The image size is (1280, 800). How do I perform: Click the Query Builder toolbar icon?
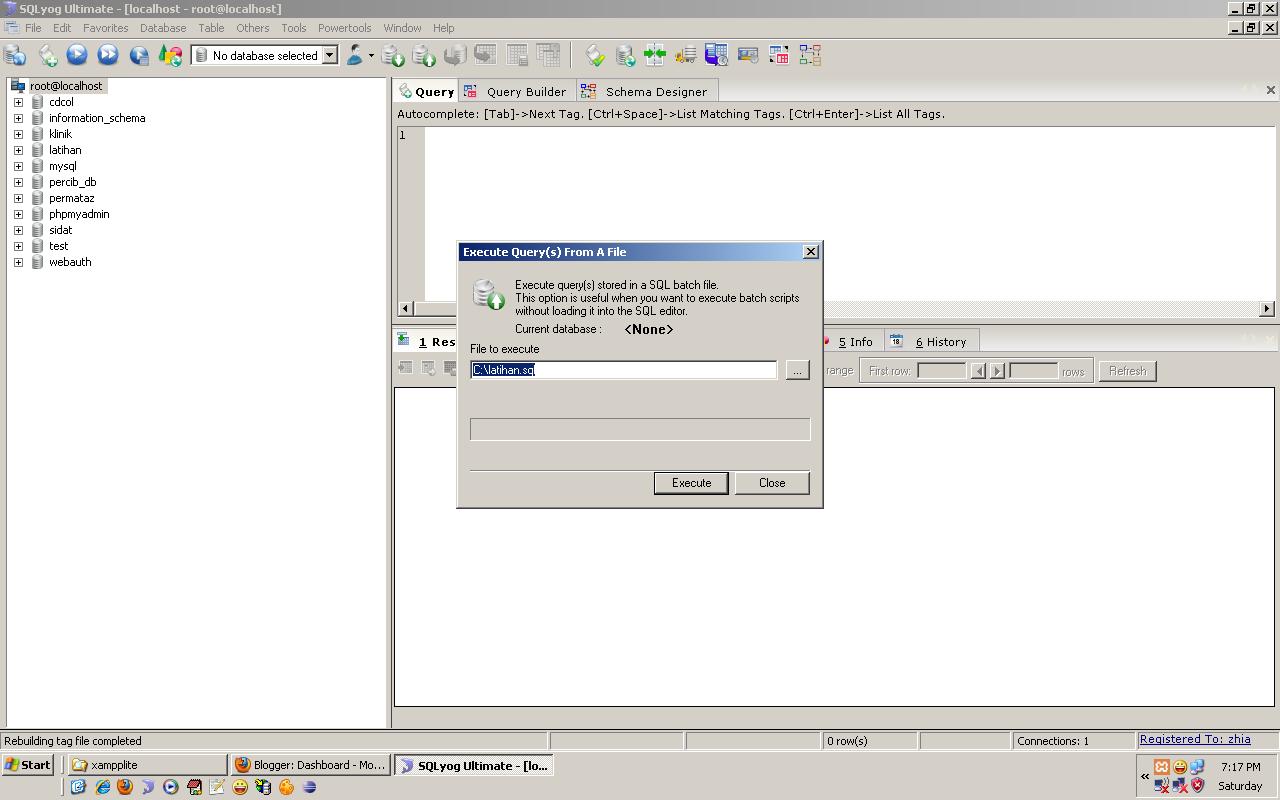click(x=779, y=56)
